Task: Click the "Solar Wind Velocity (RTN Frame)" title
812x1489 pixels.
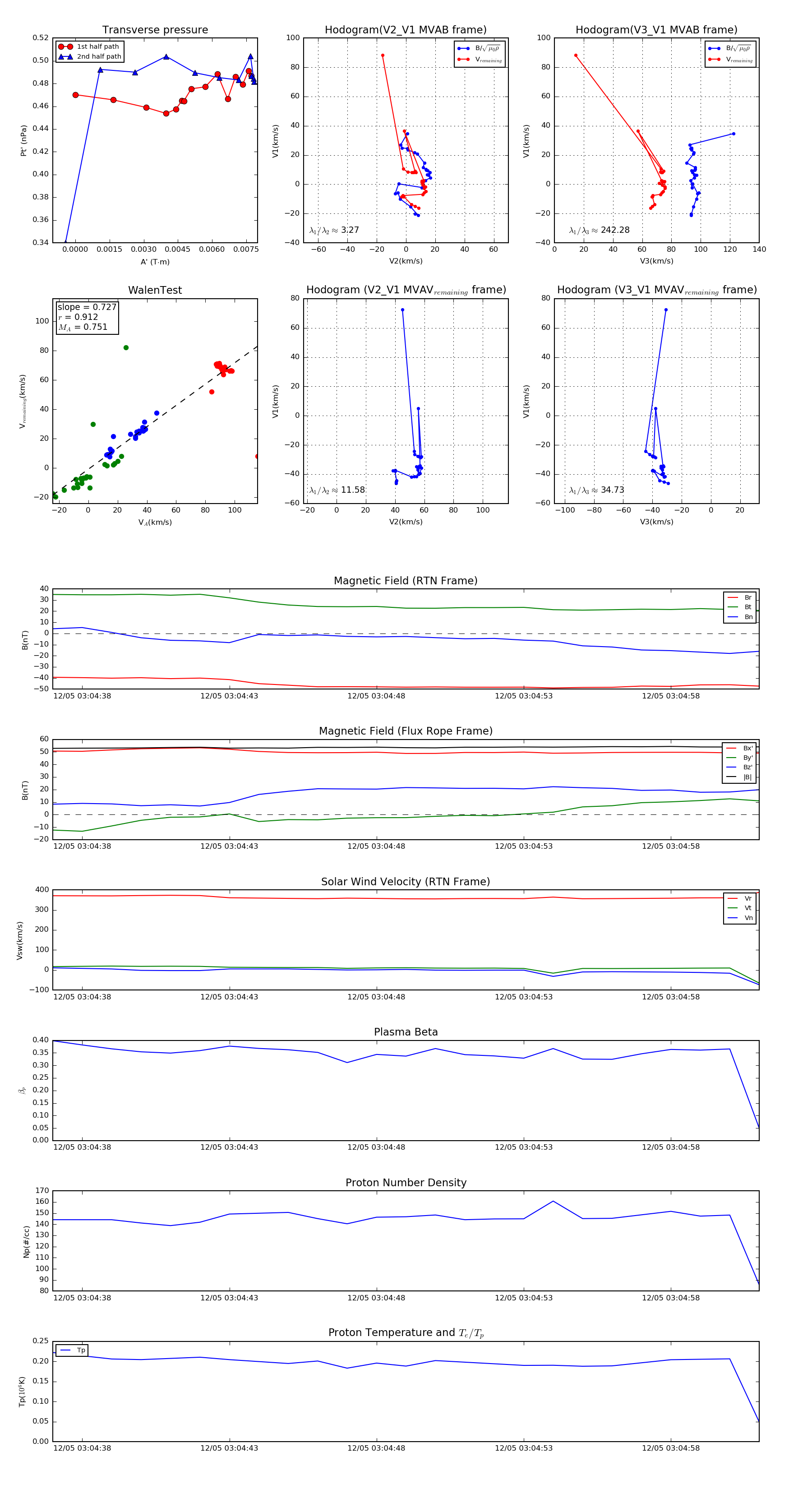Action: coord(405,882)
